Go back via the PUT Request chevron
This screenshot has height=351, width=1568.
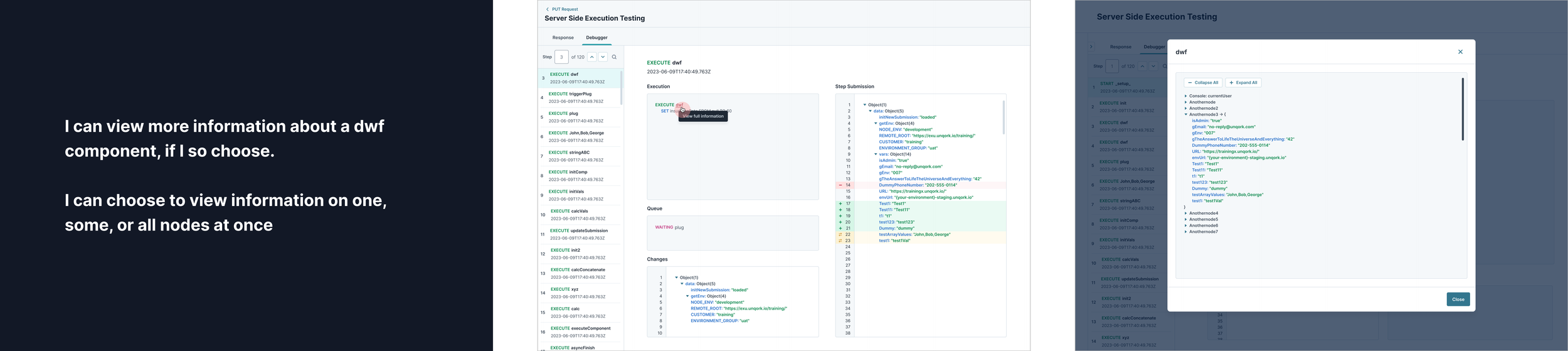coord(547,9)
